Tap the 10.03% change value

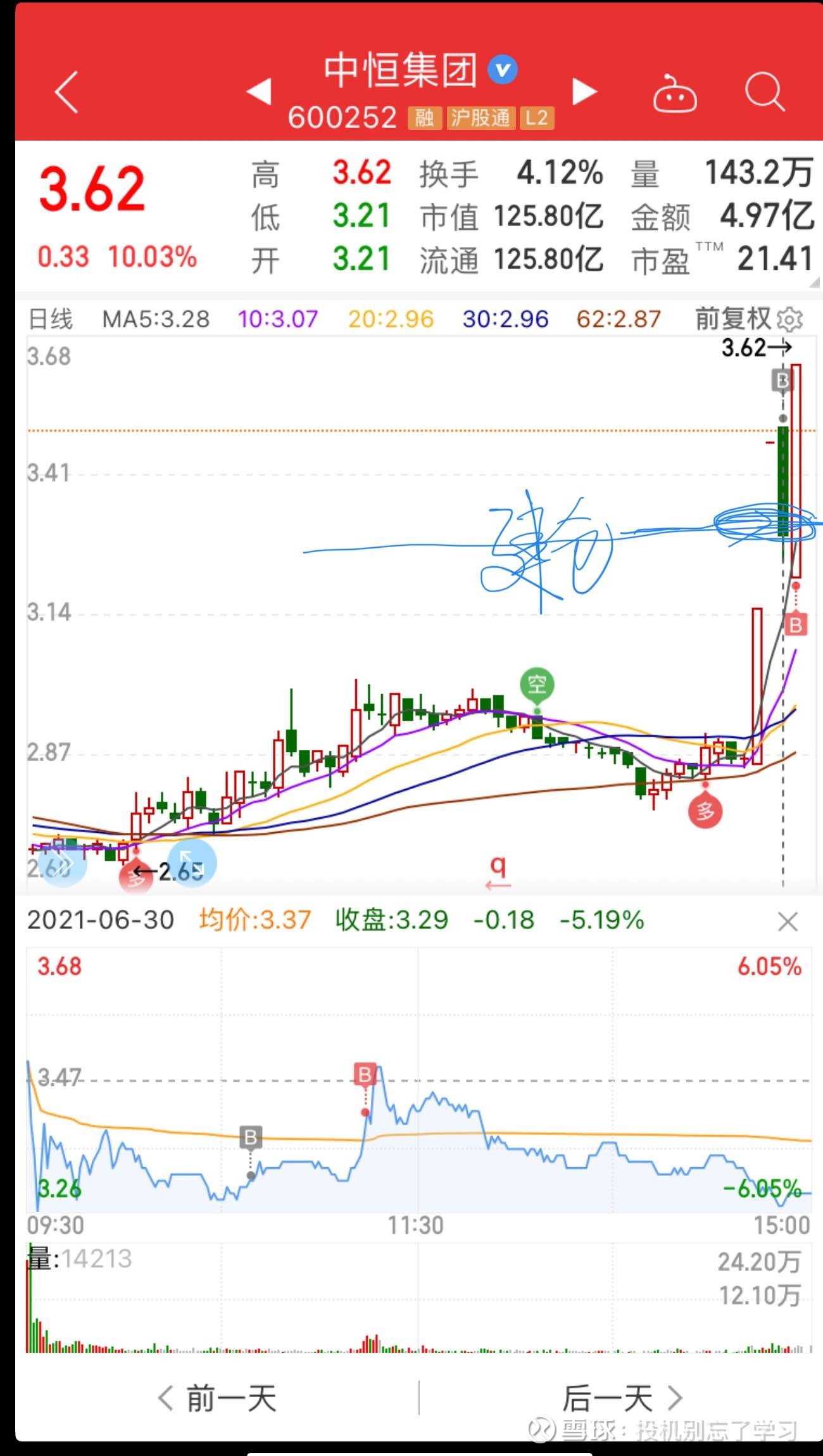153,257
